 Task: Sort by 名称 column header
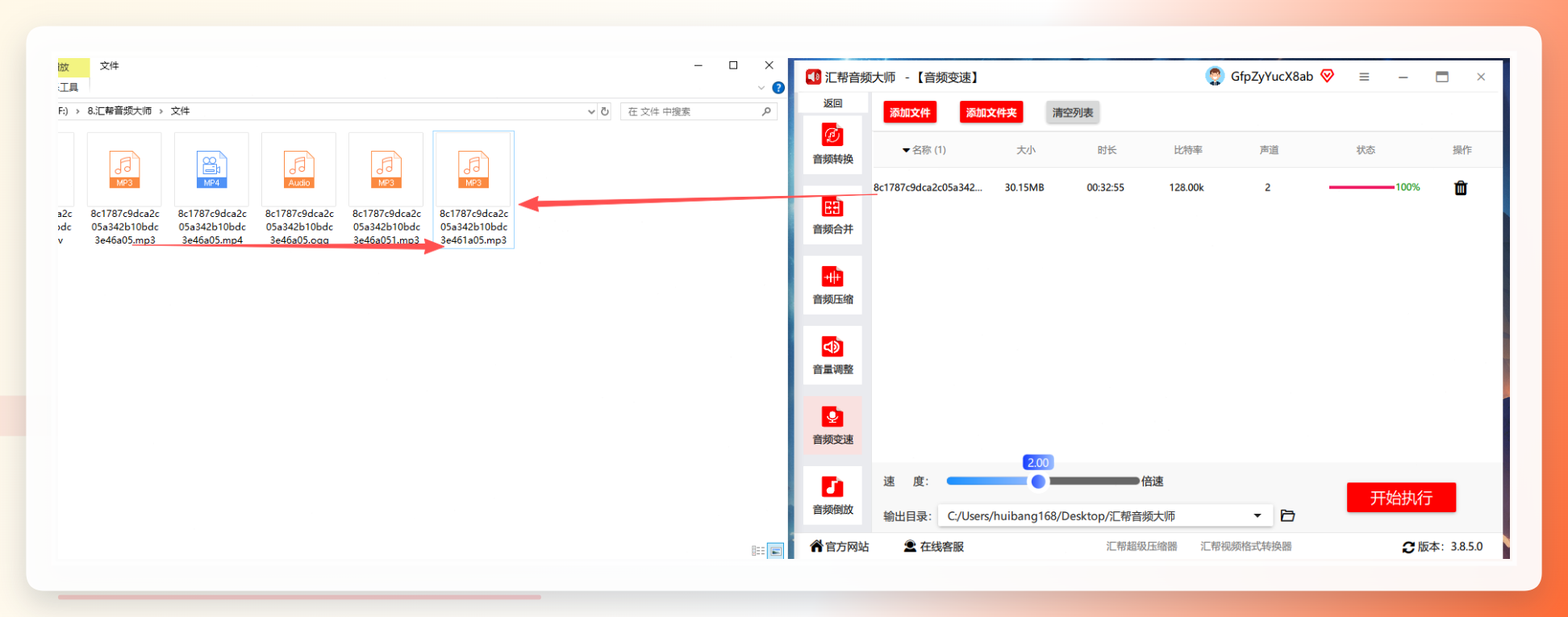pos(924,150)
